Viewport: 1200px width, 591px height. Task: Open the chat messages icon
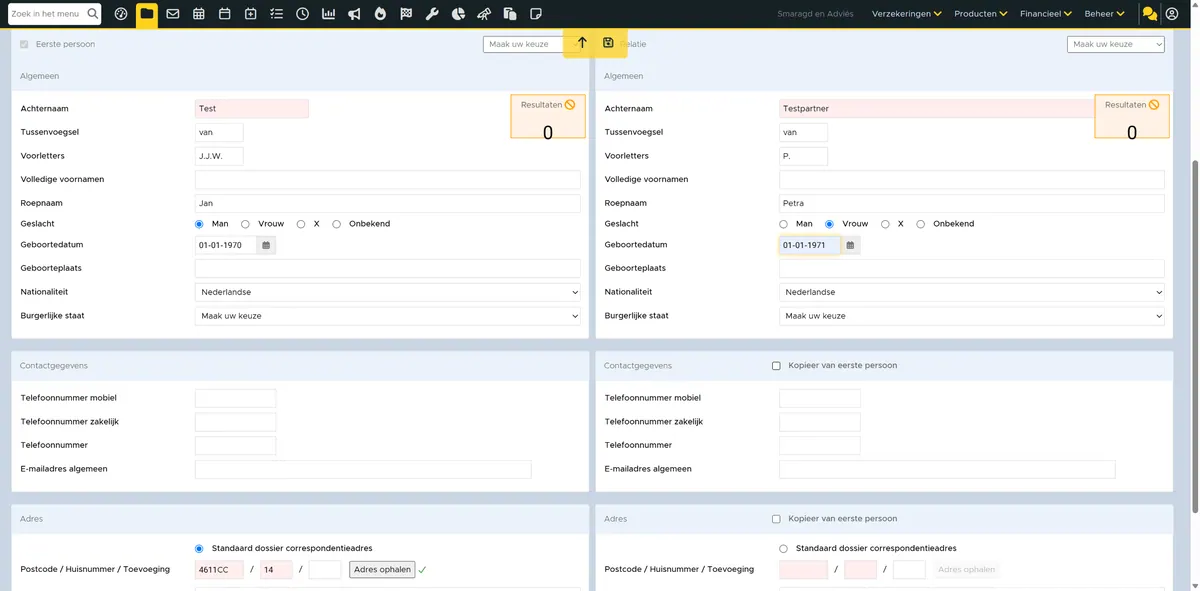tap(1150, 14)
